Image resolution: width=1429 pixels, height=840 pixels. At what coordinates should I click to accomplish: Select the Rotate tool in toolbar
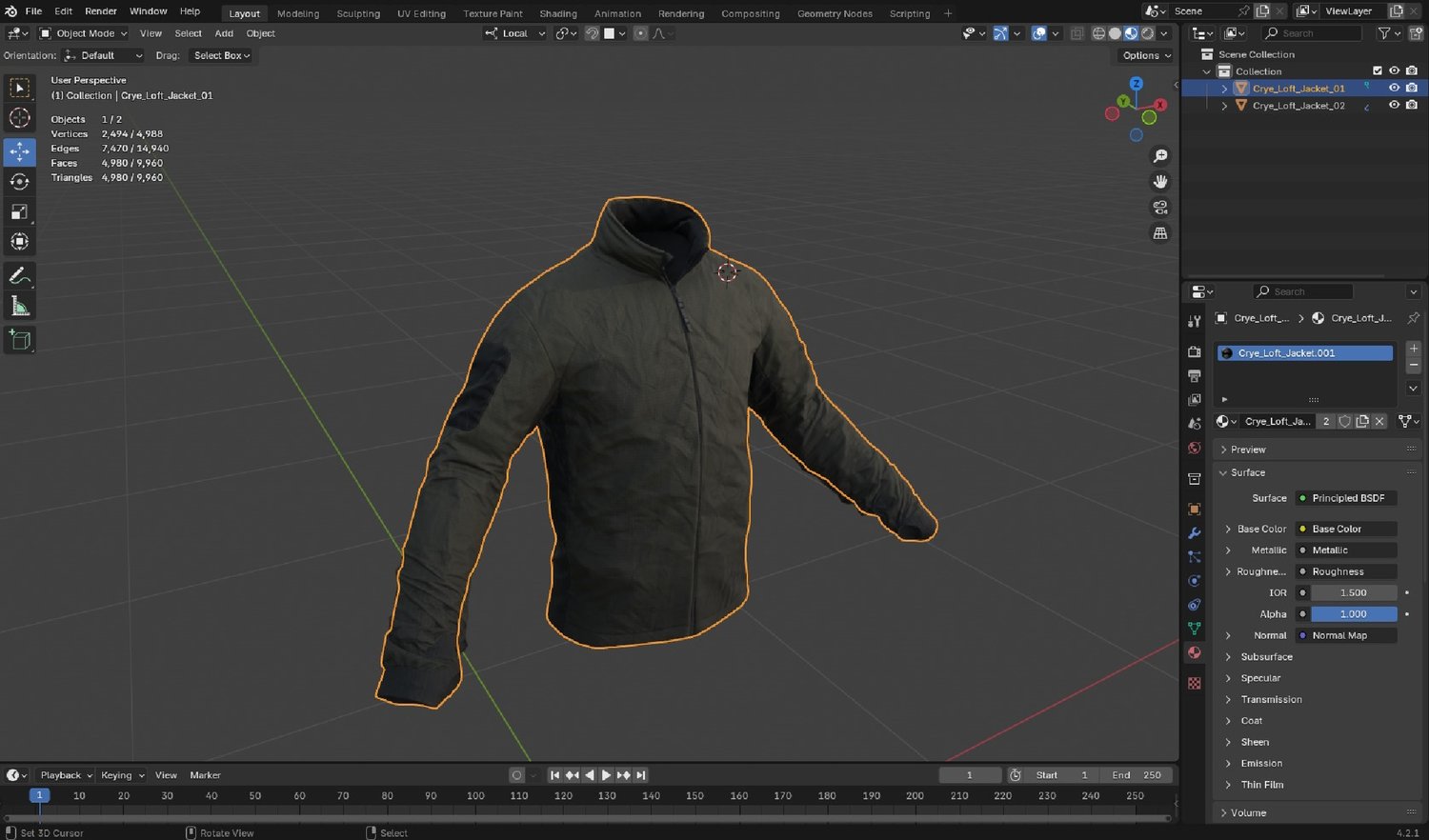19,181
